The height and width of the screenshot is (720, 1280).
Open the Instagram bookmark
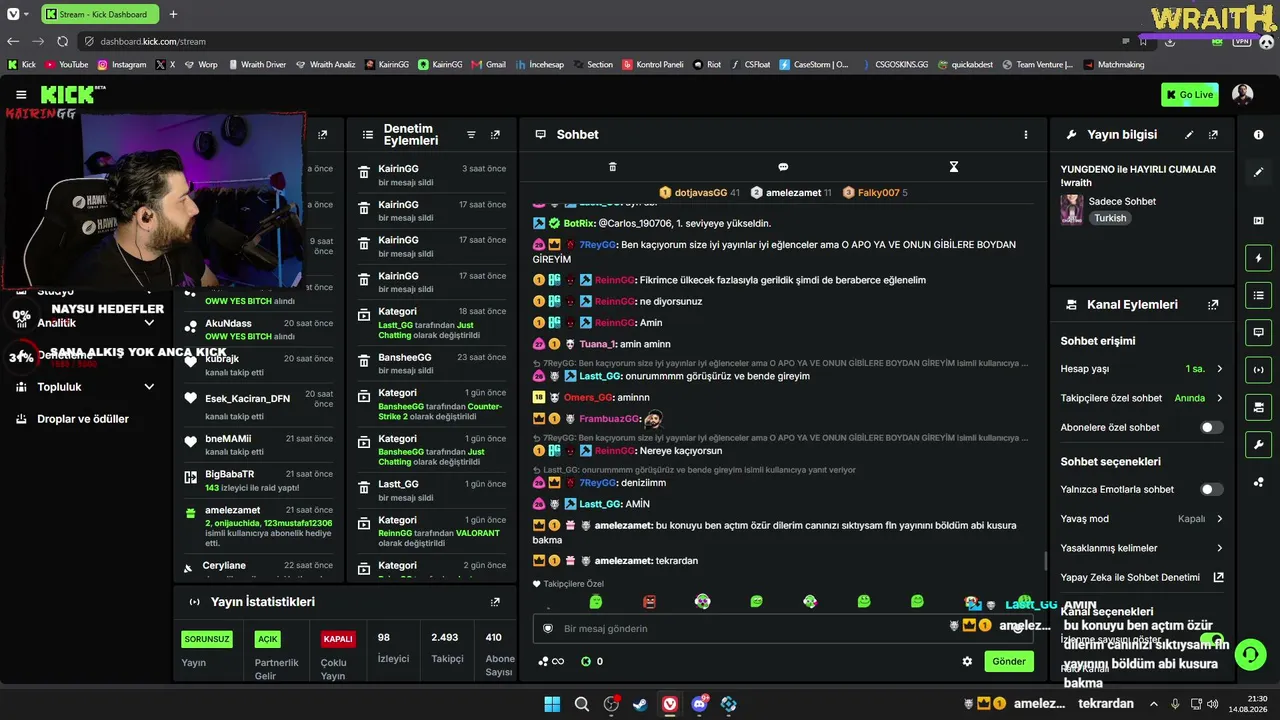122,64
